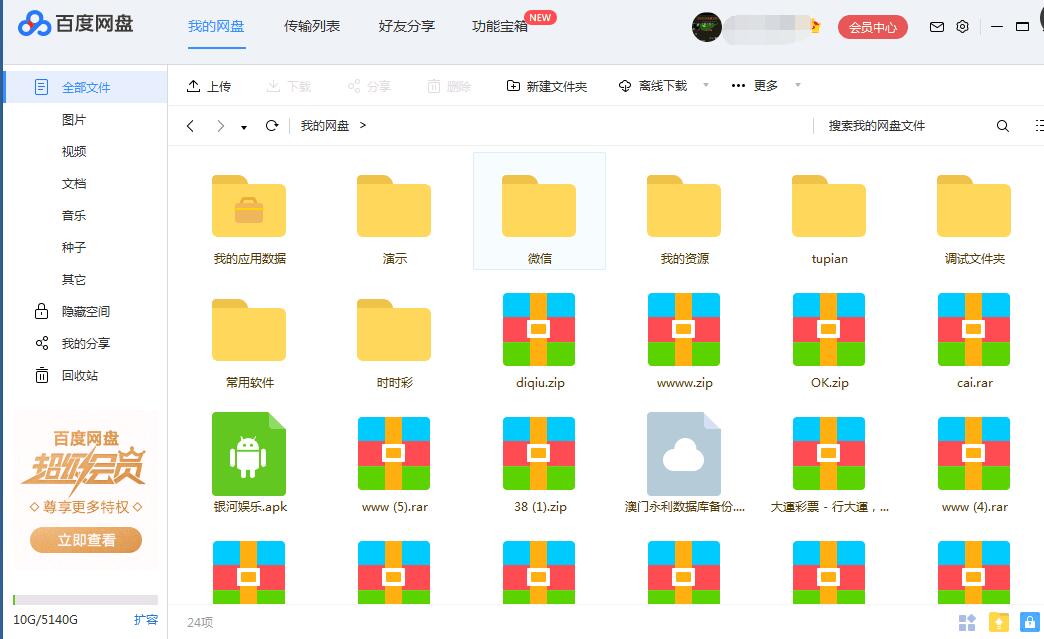Open the 时时彩 folder
Screen dimensions: 1044x639
click(394, 330)
